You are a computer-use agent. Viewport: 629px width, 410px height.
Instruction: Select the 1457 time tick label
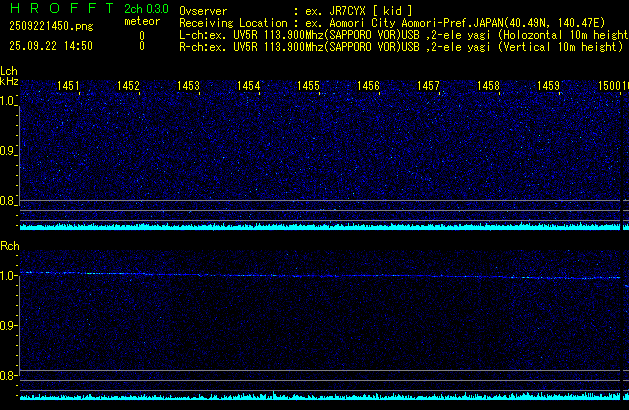click(428, 87)
